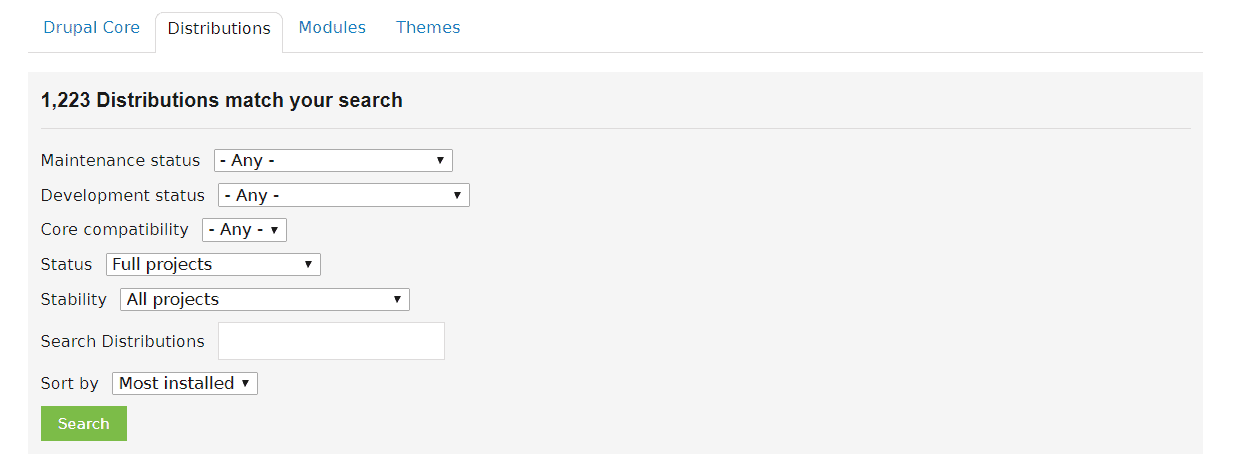
Task: Open the Modules tab
Action: pyautogui.click(x=332, y=28)
